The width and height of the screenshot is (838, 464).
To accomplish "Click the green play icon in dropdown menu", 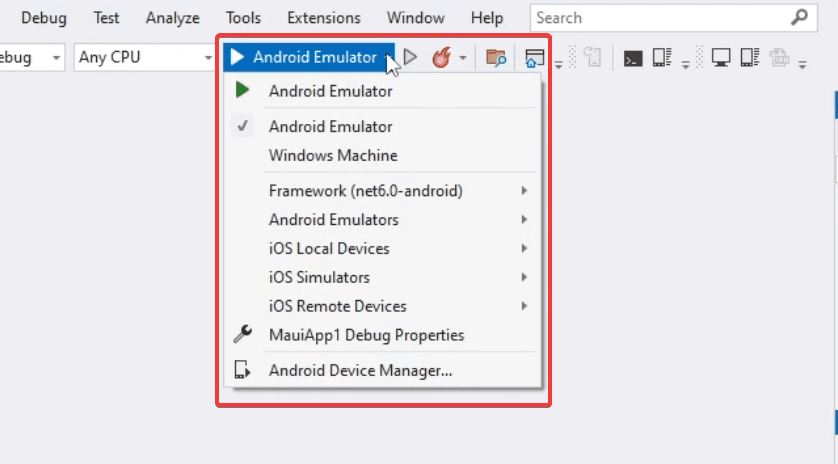I will point(242,90).
